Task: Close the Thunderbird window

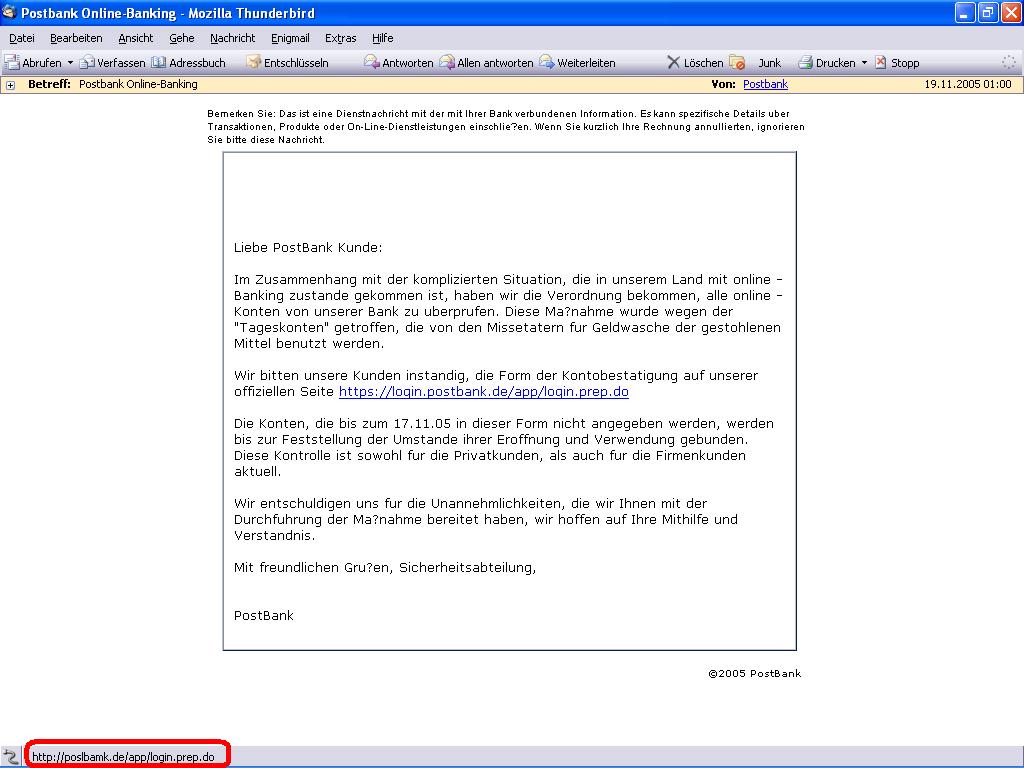Action: point(1010,12)
